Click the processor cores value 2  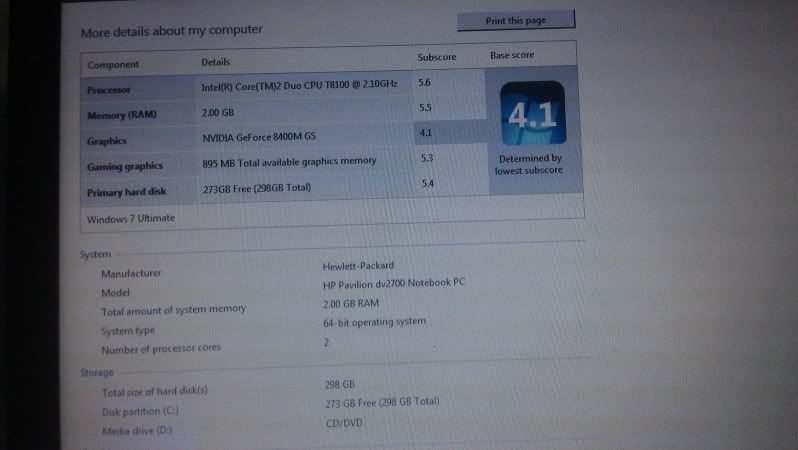[x=326, y=343]
